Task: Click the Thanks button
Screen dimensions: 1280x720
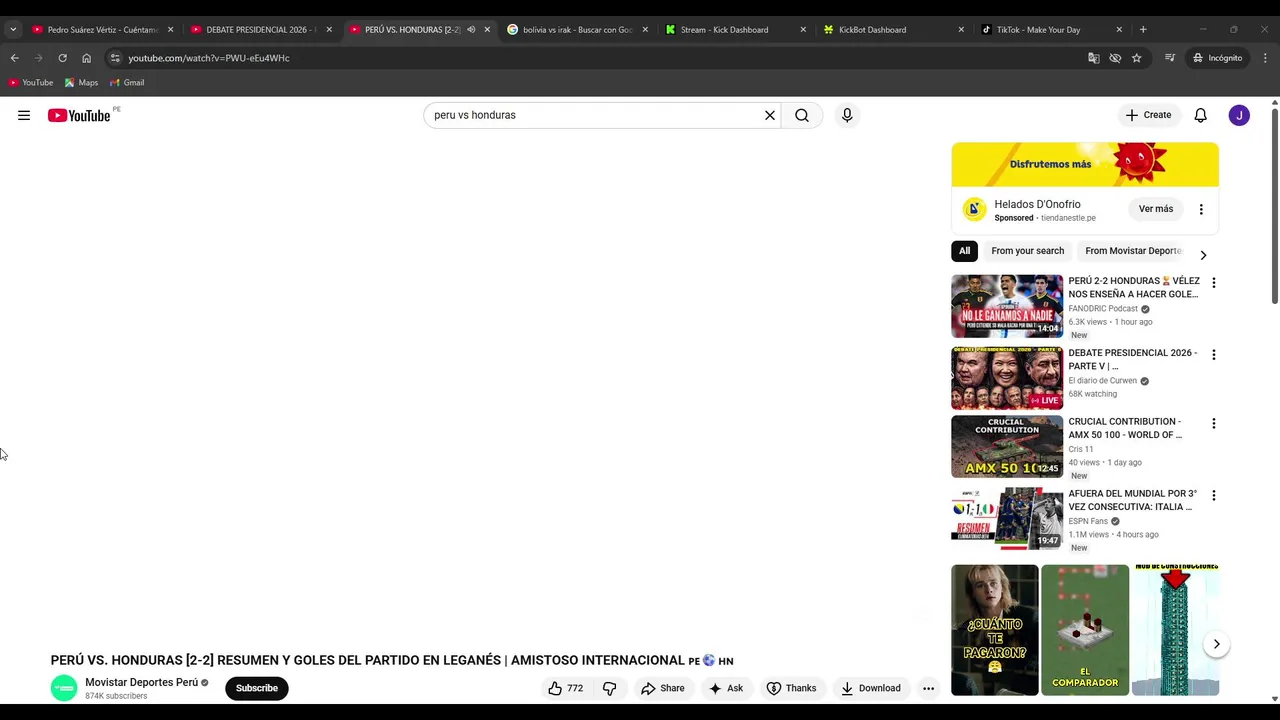Action: point(791,688)
